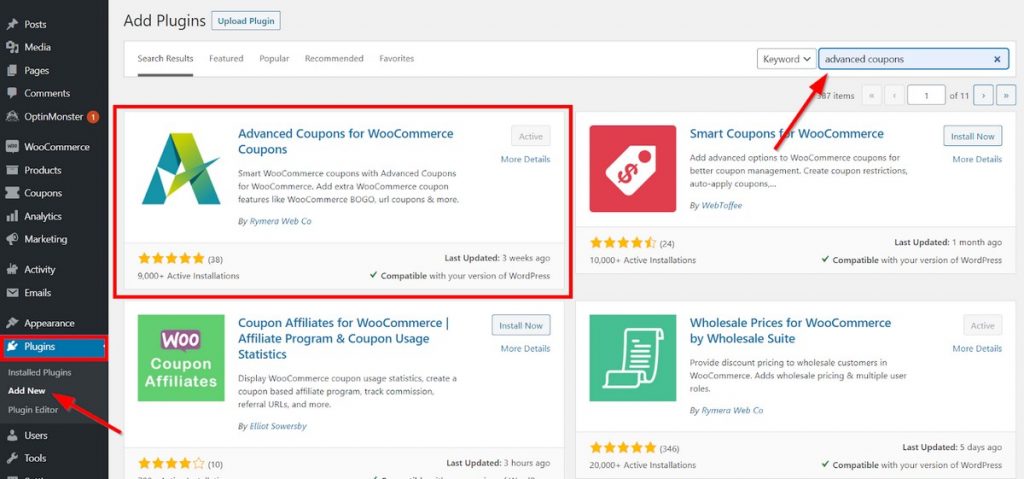Open the Rymera Web Co author link under Wholesale Prices
The width and height of the screenshot is (1024, 479).
[x=732, y=410]
